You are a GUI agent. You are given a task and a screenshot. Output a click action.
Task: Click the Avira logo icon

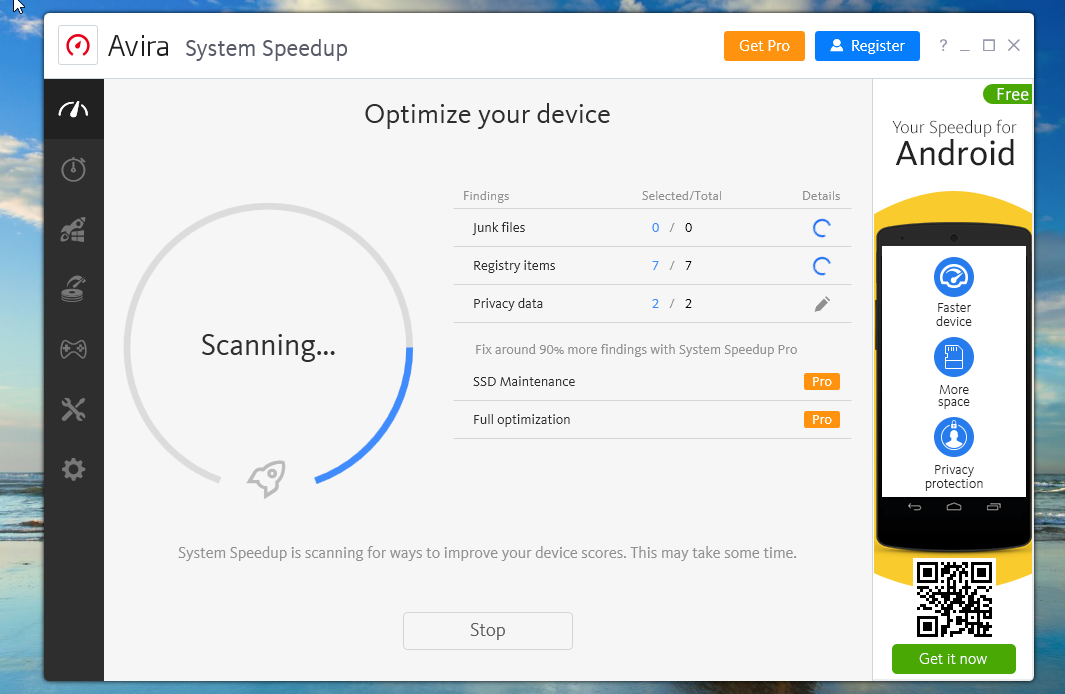click(77, 45)
